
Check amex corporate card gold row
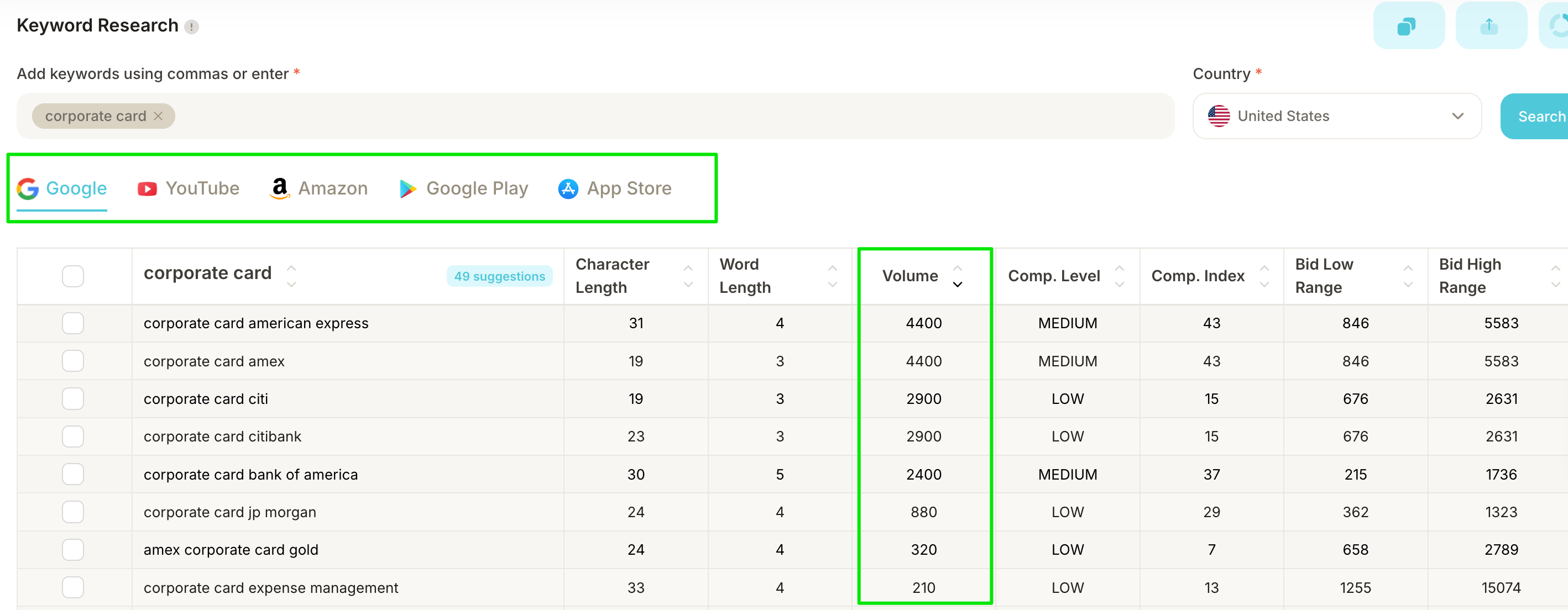(x=73, y=549)
